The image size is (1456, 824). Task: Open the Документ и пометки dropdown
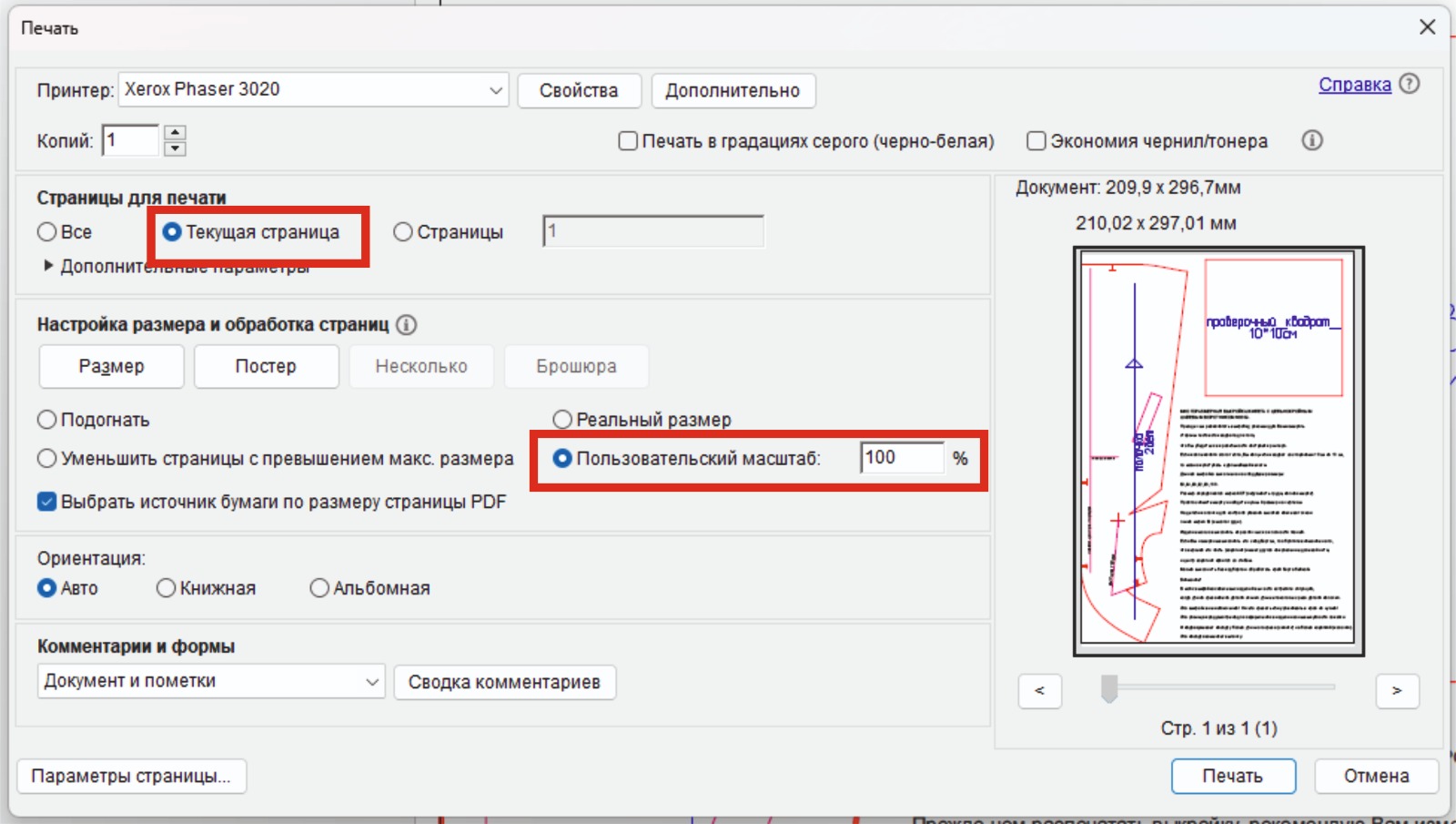pyautogui.click(x=211, y=681)
